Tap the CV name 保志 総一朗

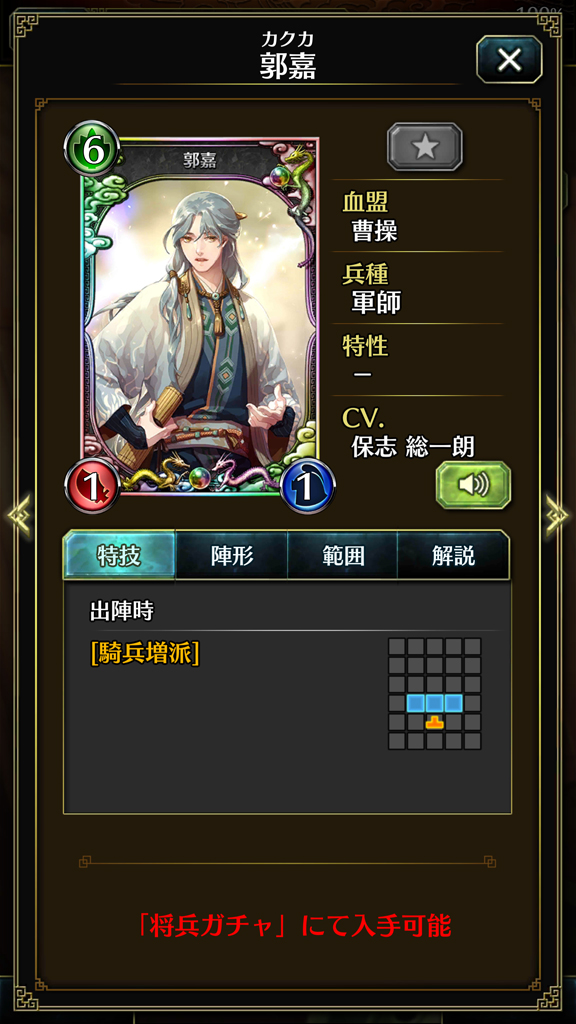coord(413,447)
